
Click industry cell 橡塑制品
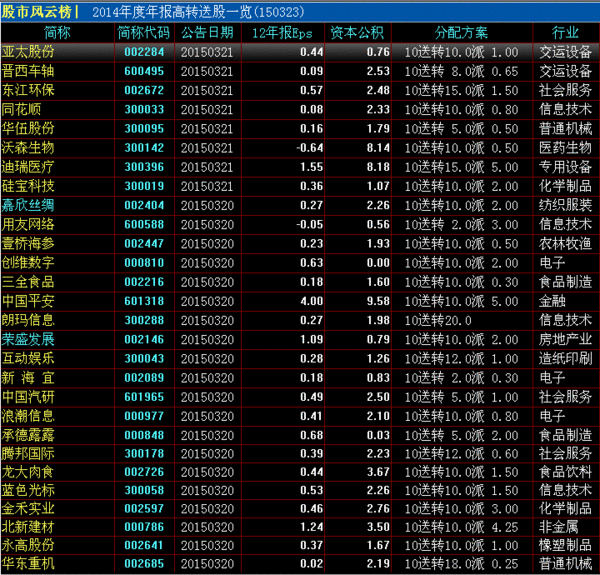pos(565,545)
